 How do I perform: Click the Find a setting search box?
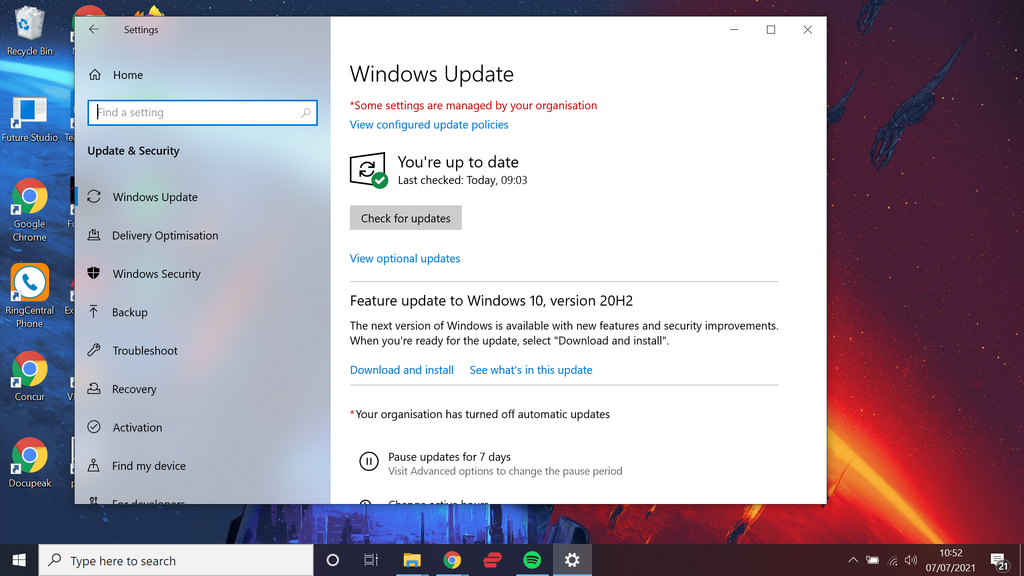tap(203, 112)
